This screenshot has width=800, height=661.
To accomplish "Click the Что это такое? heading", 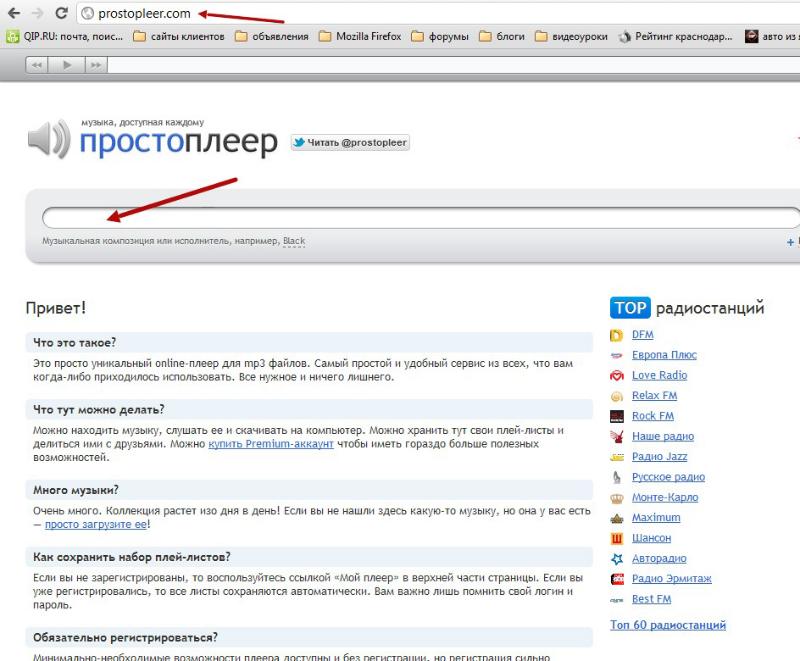I will pos(74,343).
